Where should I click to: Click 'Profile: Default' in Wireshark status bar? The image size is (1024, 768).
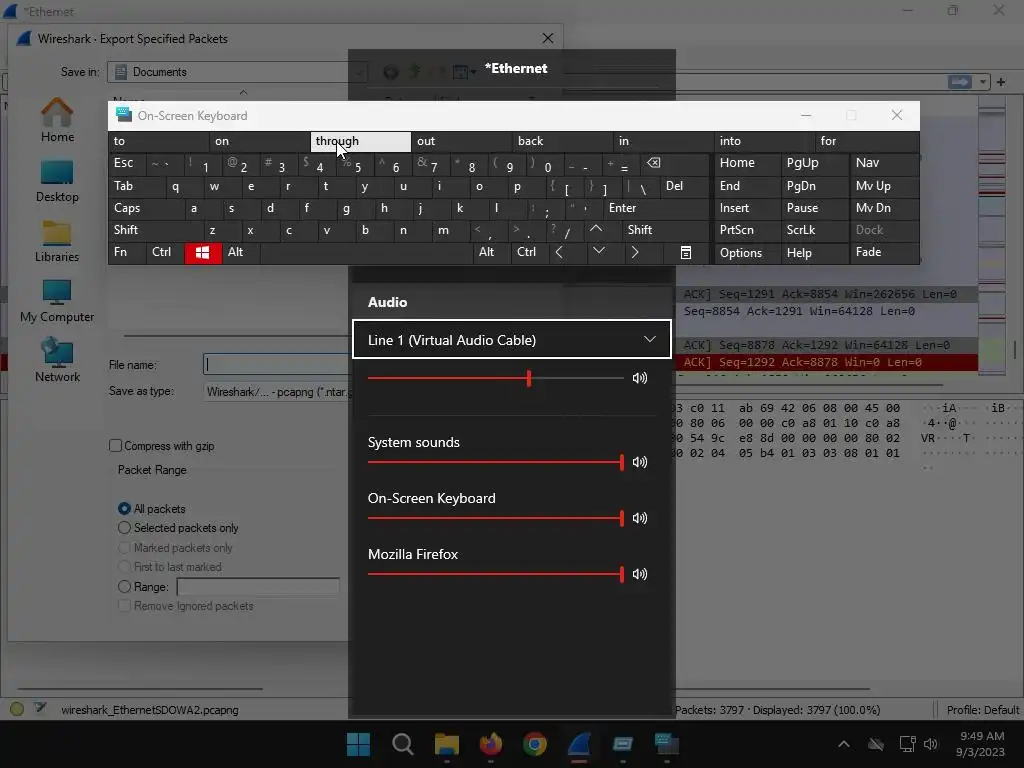pos(983,710)
